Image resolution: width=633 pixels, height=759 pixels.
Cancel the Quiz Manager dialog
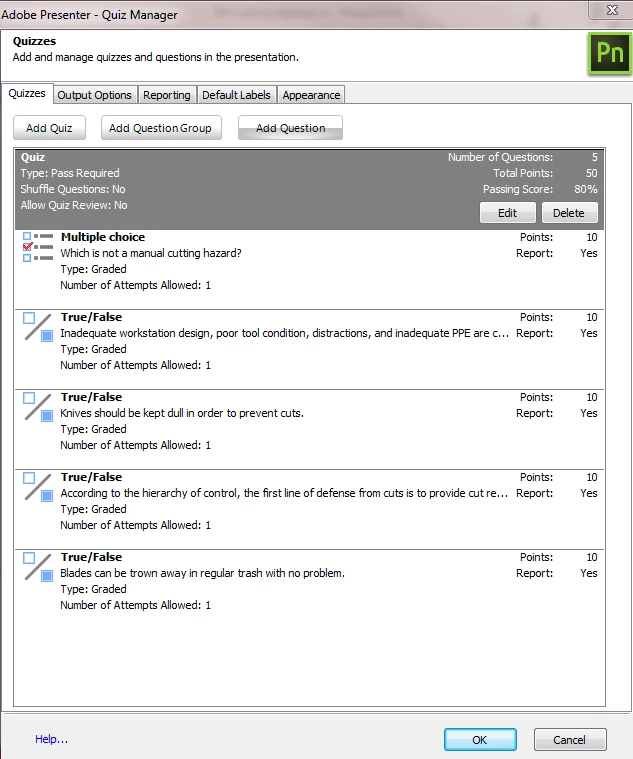pyautogui.click(x=570, y=740)
